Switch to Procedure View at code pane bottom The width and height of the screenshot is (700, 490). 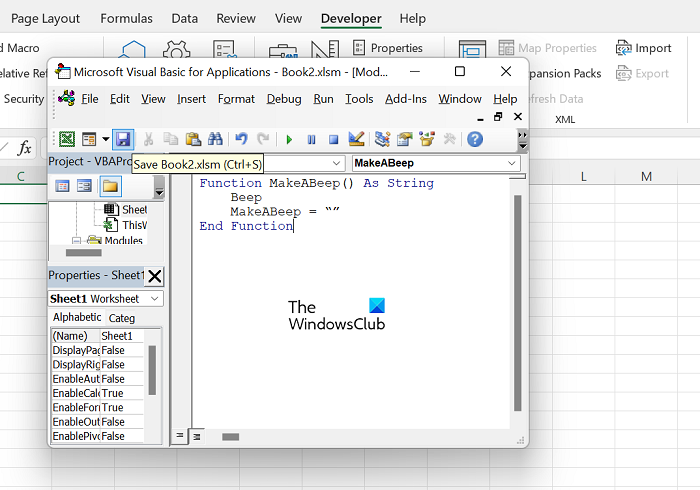181,436
